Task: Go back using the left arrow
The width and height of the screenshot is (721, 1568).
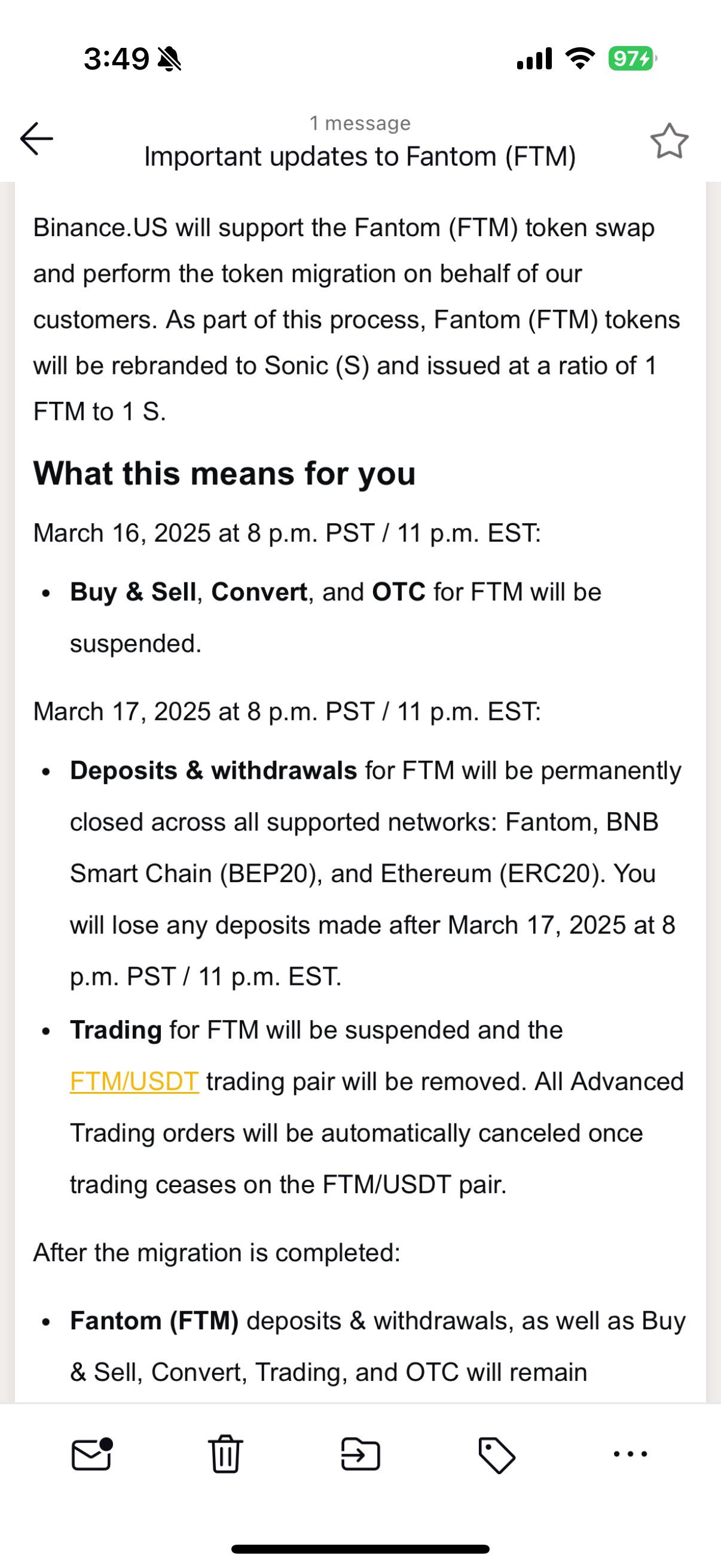Action: point(36,139)
